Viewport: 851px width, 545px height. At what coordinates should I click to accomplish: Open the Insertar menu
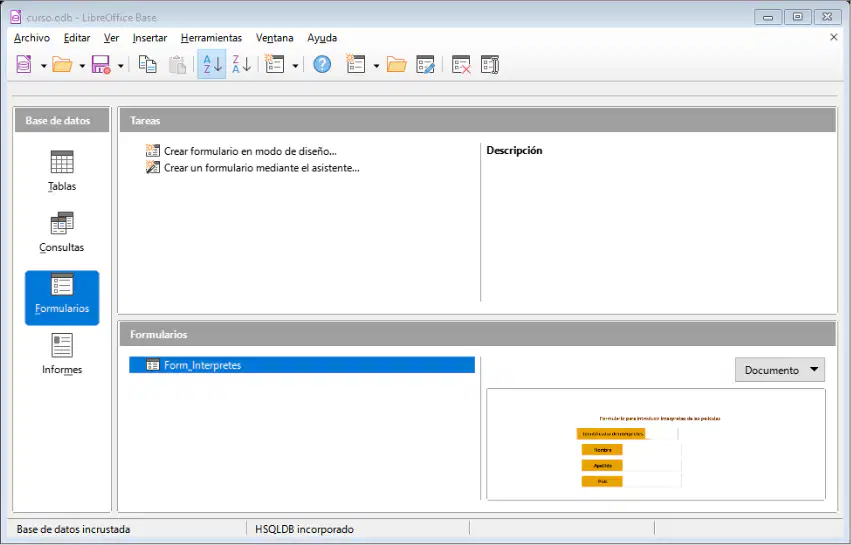coord(150,38)
